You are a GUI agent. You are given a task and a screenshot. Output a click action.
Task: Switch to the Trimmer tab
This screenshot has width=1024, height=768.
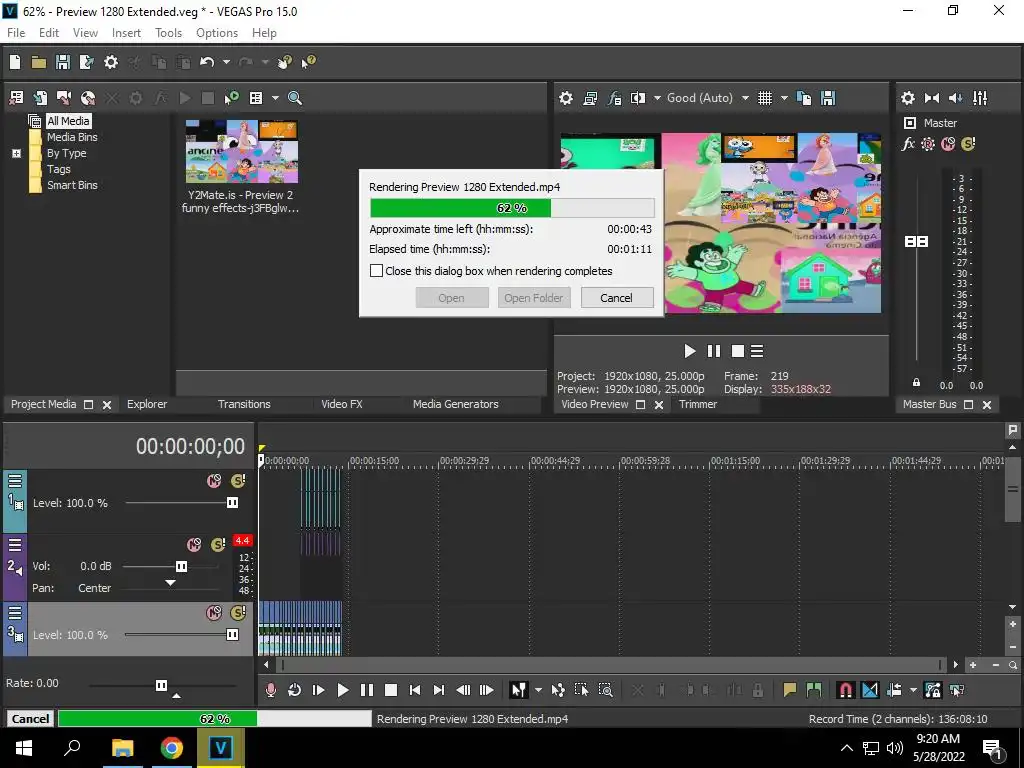tap(697, 404)
